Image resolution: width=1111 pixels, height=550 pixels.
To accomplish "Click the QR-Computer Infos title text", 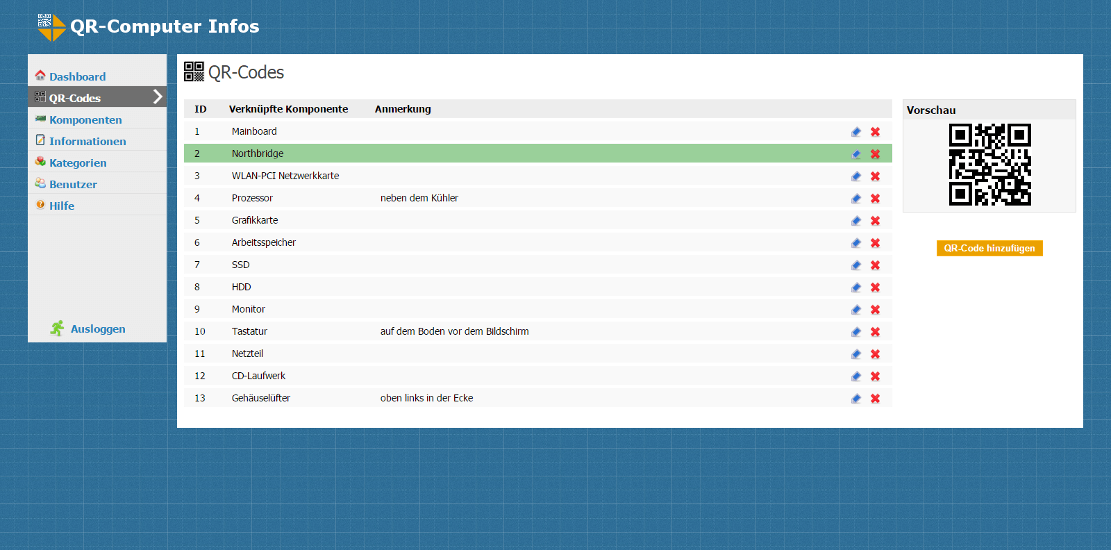I will (164, 27).
